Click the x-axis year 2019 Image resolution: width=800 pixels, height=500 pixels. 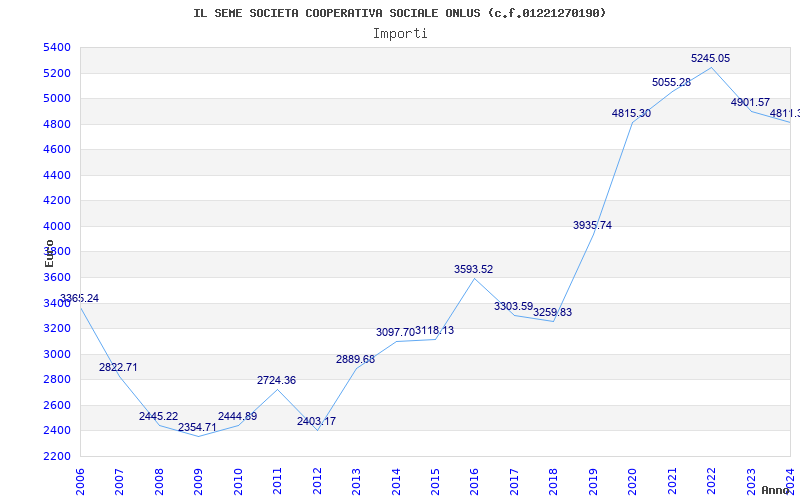point(593,482)
